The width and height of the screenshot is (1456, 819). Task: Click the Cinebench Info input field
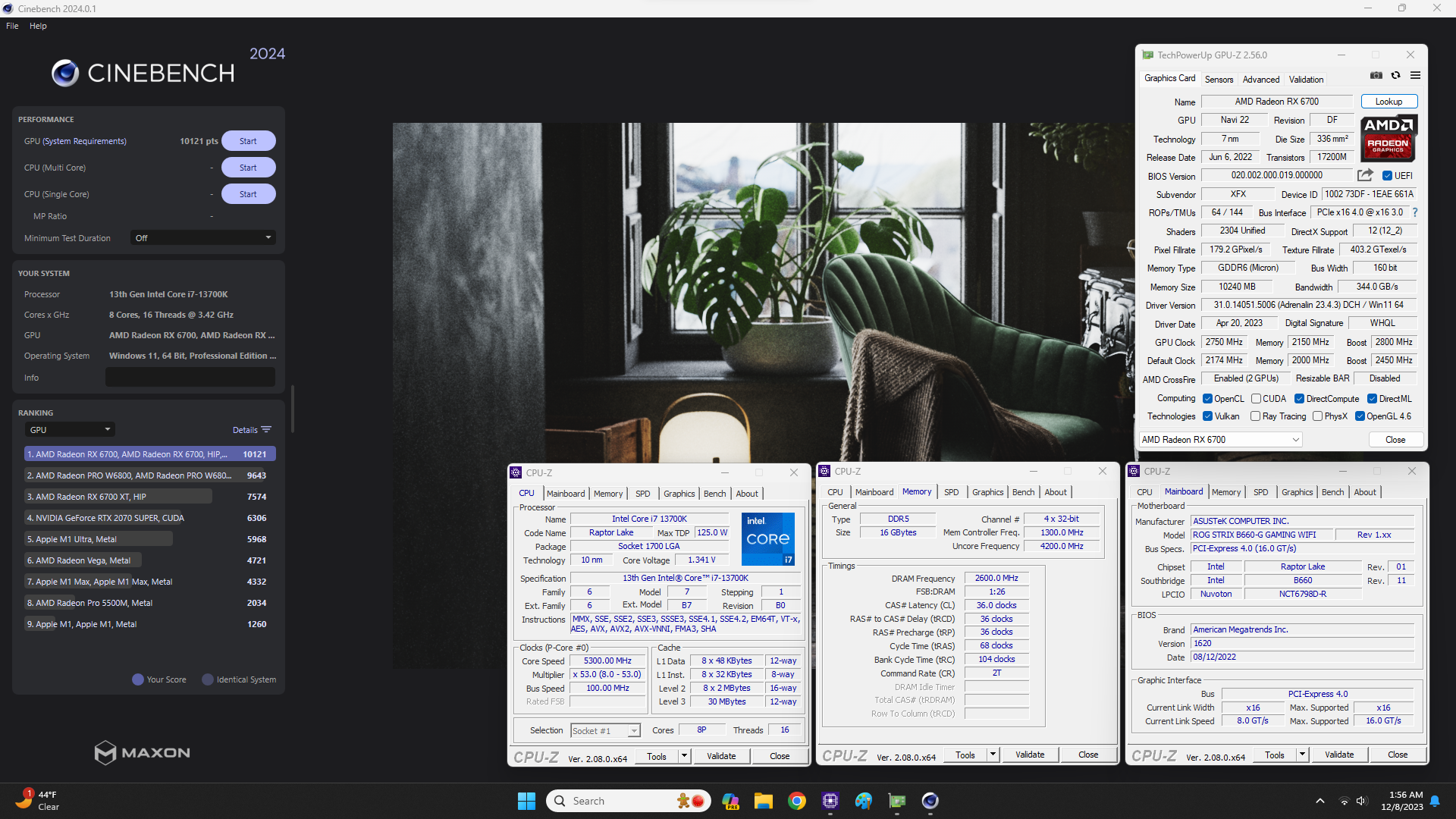190,378
